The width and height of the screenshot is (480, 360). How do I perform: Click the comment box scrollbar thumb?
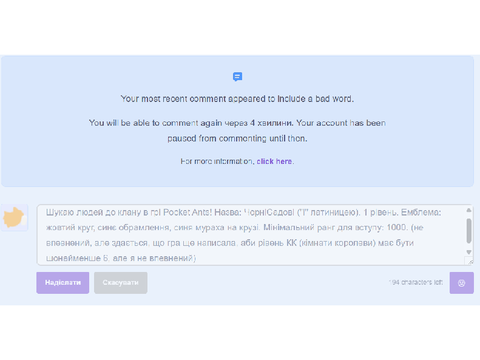click(x=469, y=231)
